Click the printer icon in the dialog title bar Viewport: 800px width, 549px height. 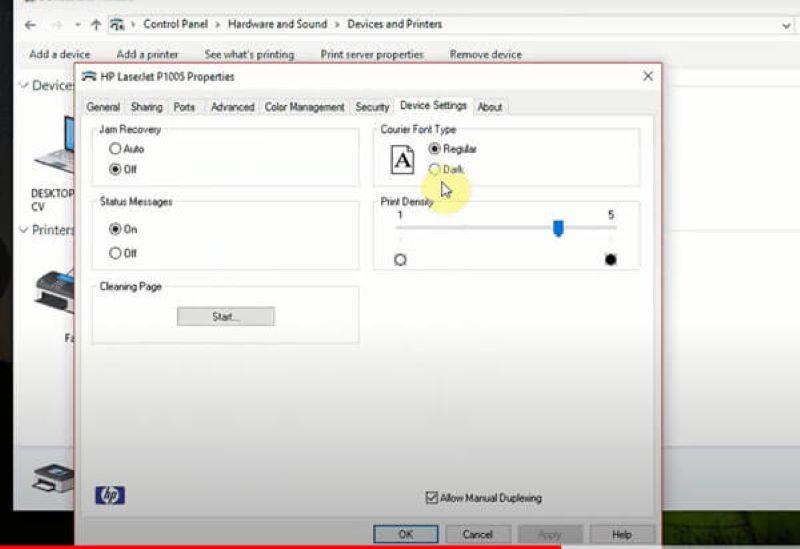pyautogui.click(x=89, y=77)
